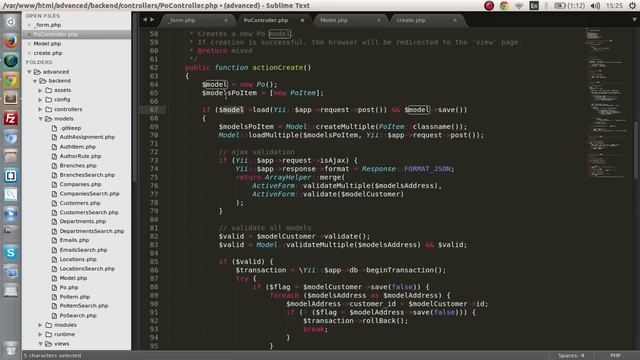Screen dimensions: 640x360
Task: Open the system gear session menu
Action: click(632, 6)
